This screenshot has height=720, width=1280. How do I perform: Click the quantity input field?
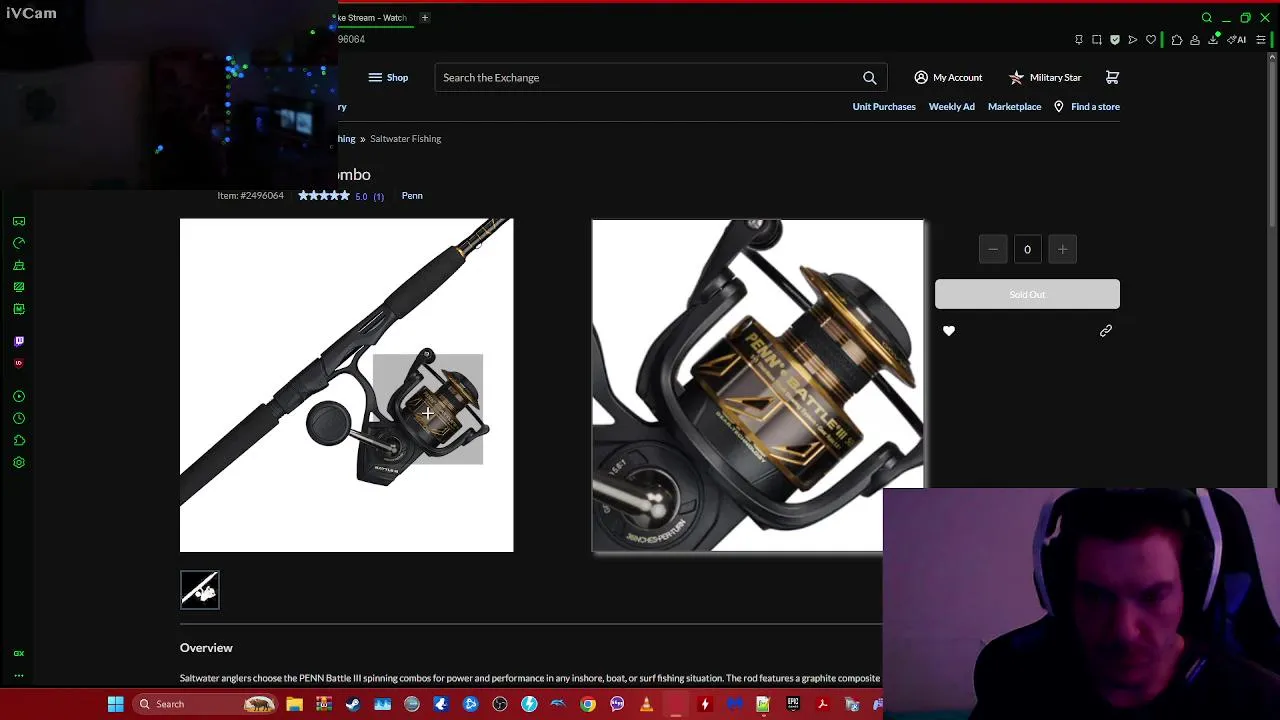[x=1027, y=249]
